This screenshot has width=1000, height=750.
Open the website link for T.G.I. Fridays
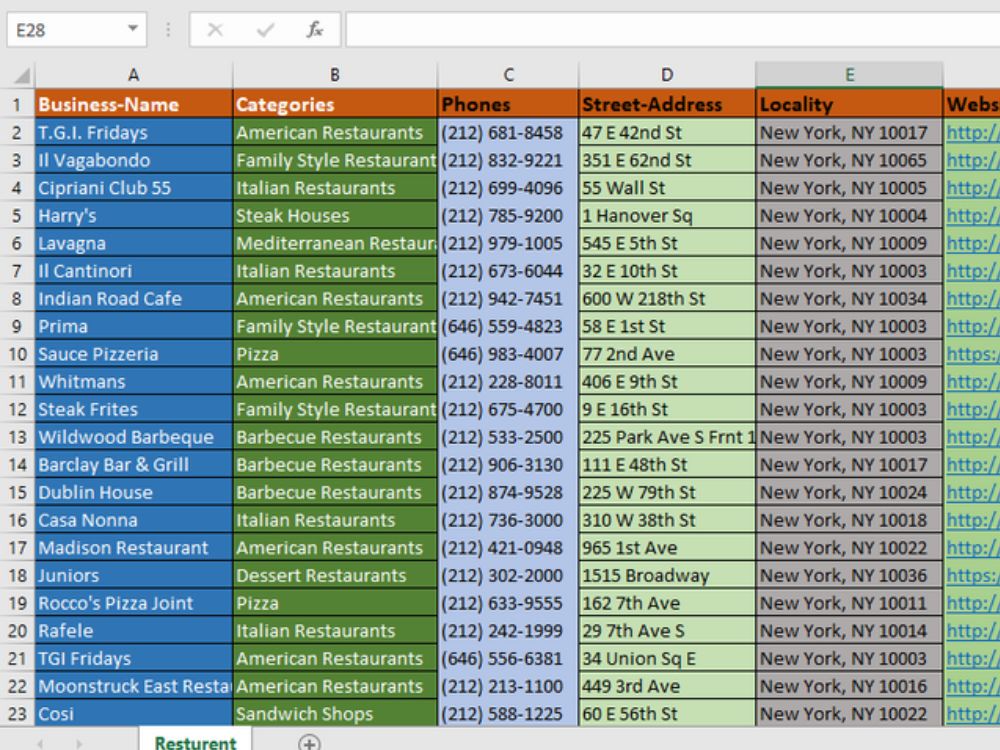coord(972,133)
